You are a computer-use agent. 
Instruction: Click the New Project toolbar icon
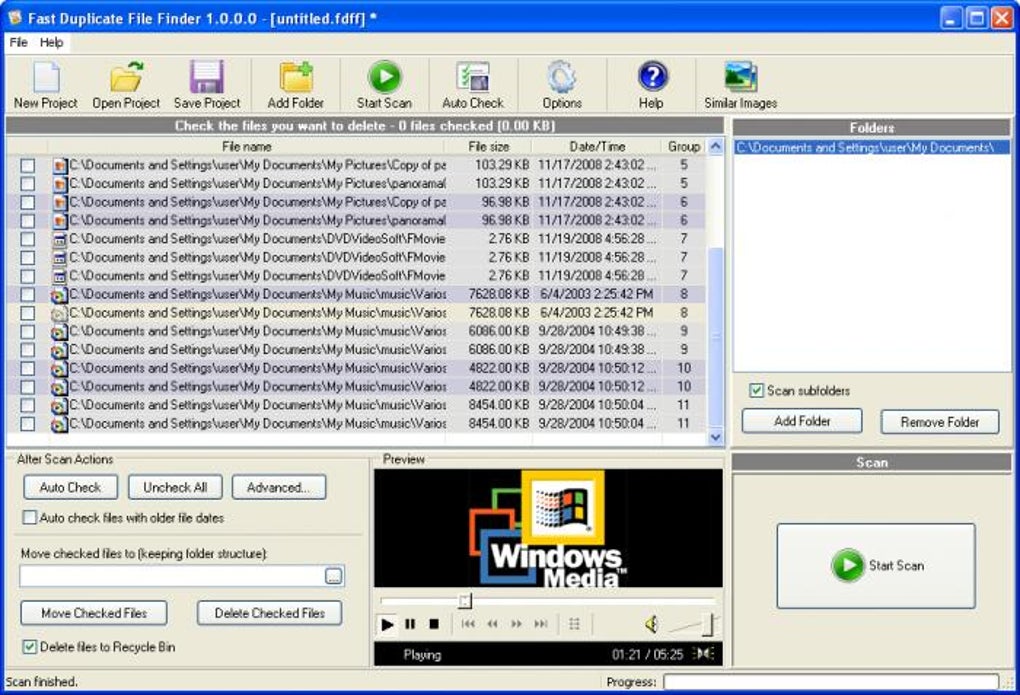(46, 77)
